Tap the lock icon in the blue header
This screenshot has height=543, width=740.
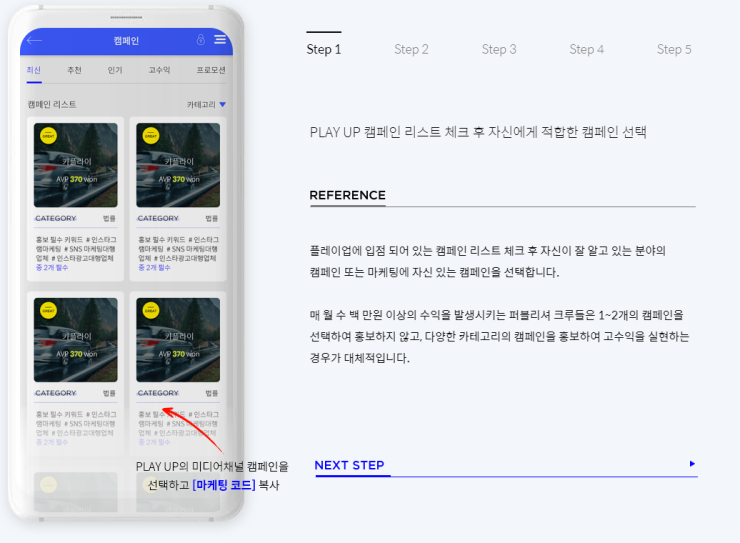201,40
